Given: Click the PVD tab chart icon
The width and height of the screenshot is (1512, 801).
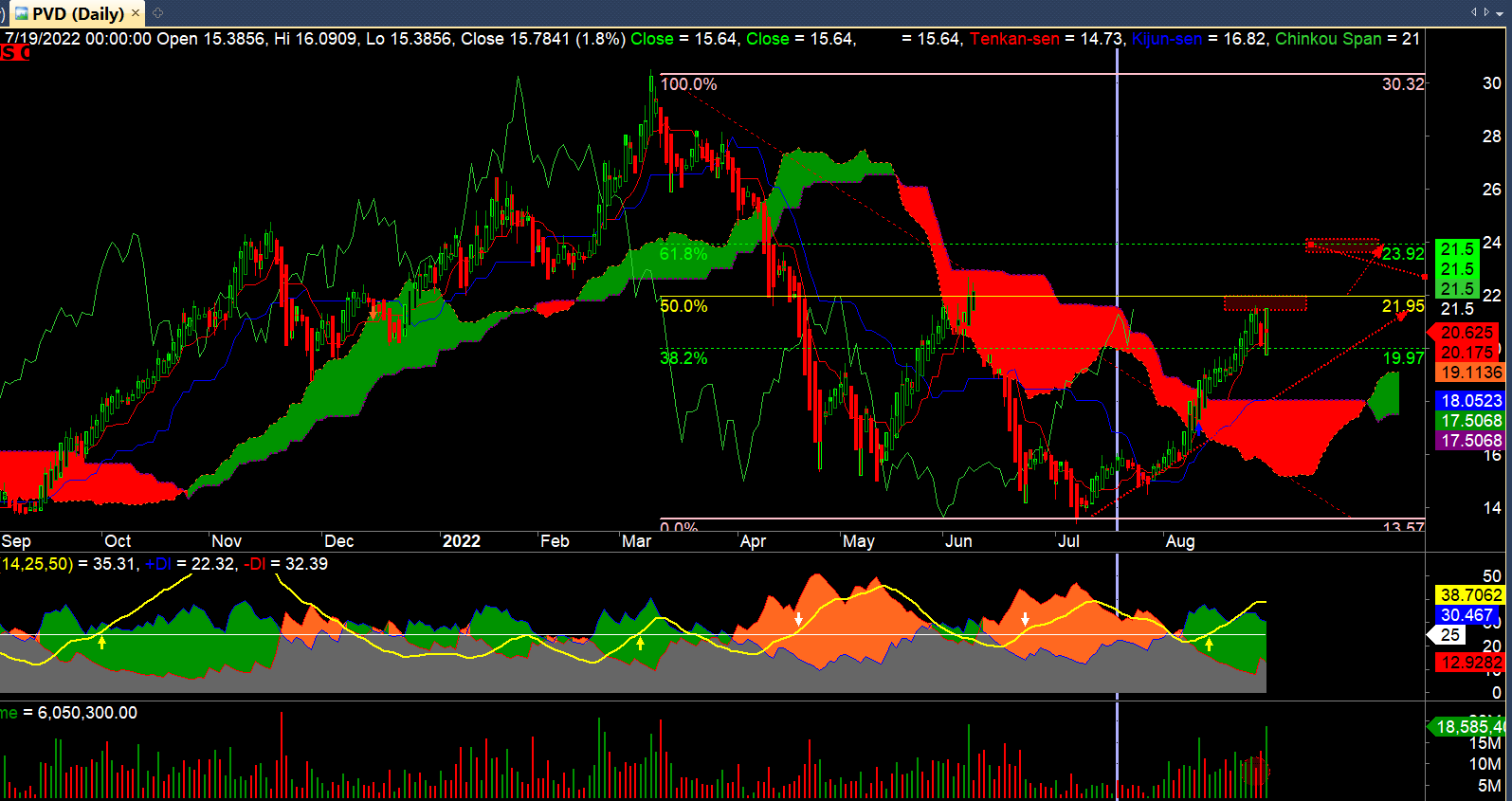Looking at the screenshot, I should (x=21, y=13).
